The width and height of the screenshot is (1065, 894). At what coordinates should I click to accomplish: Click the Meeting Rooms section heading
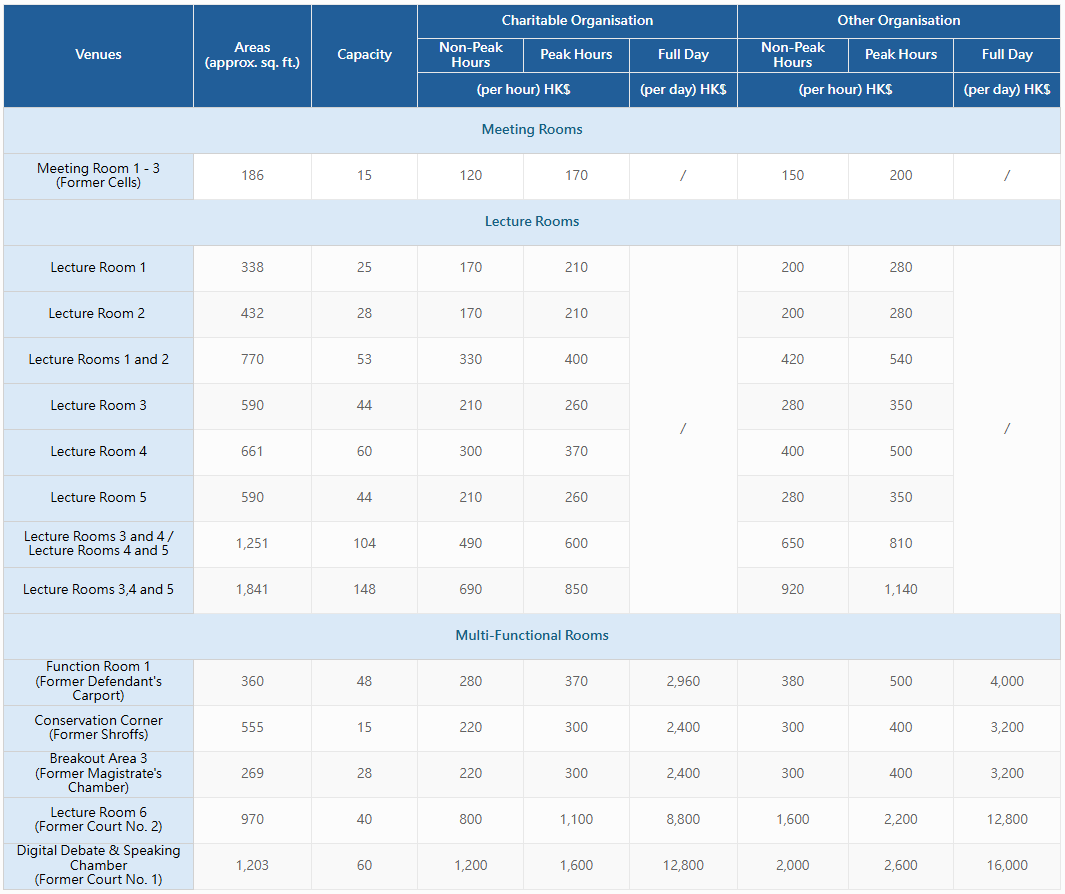[532, 130]
